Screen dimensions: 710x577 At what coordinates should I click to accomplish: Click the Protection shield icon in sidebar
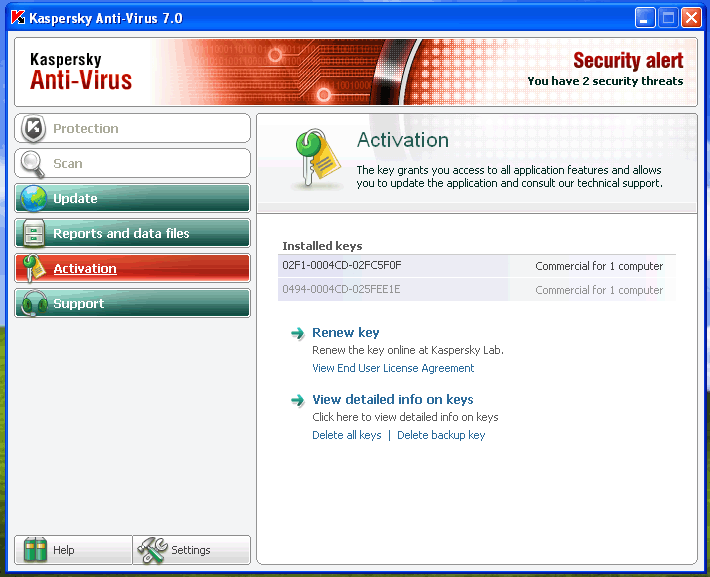pos(33,129)
